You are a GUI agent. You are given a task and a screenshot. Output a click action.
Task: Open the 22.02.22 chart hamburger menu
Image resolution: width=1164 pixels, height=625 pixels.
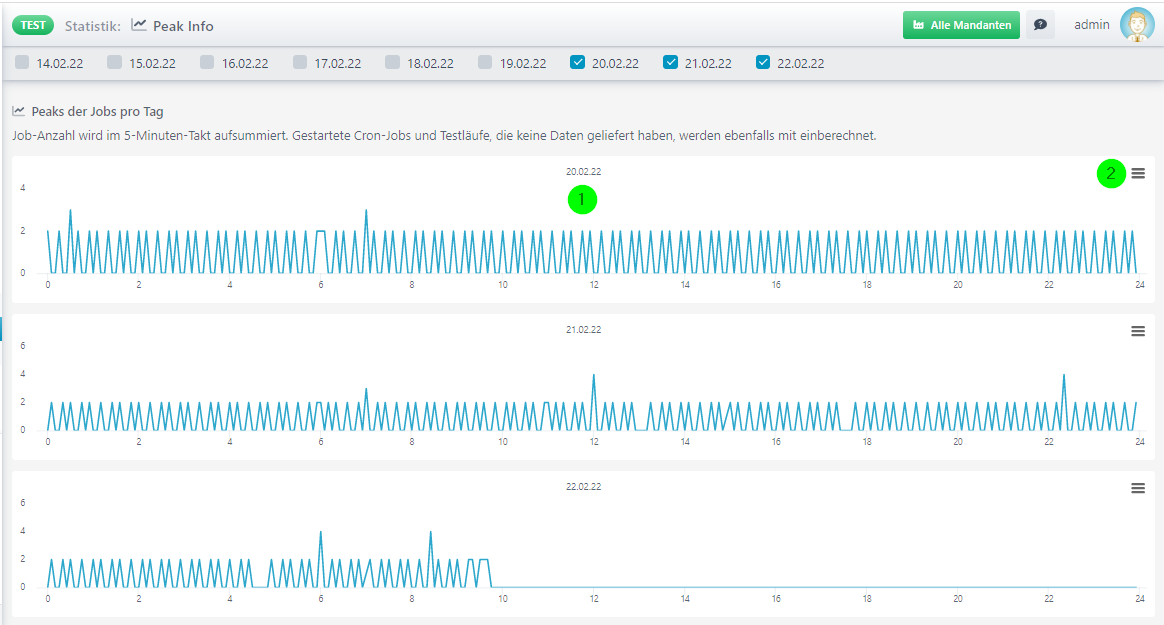1138,488
